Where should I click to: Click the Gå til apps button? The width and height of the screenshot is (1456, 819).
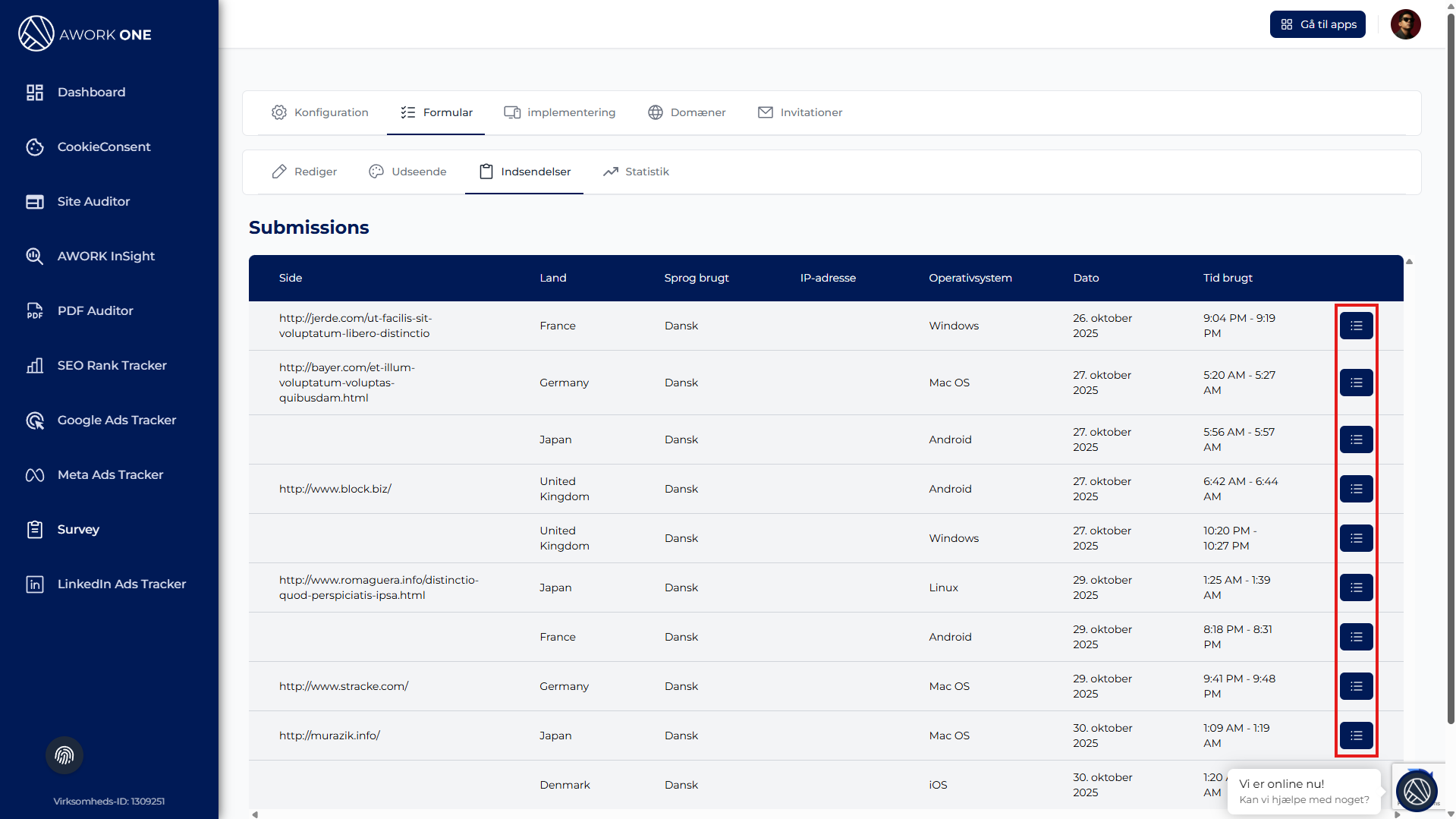click(x=1318, y=24)
